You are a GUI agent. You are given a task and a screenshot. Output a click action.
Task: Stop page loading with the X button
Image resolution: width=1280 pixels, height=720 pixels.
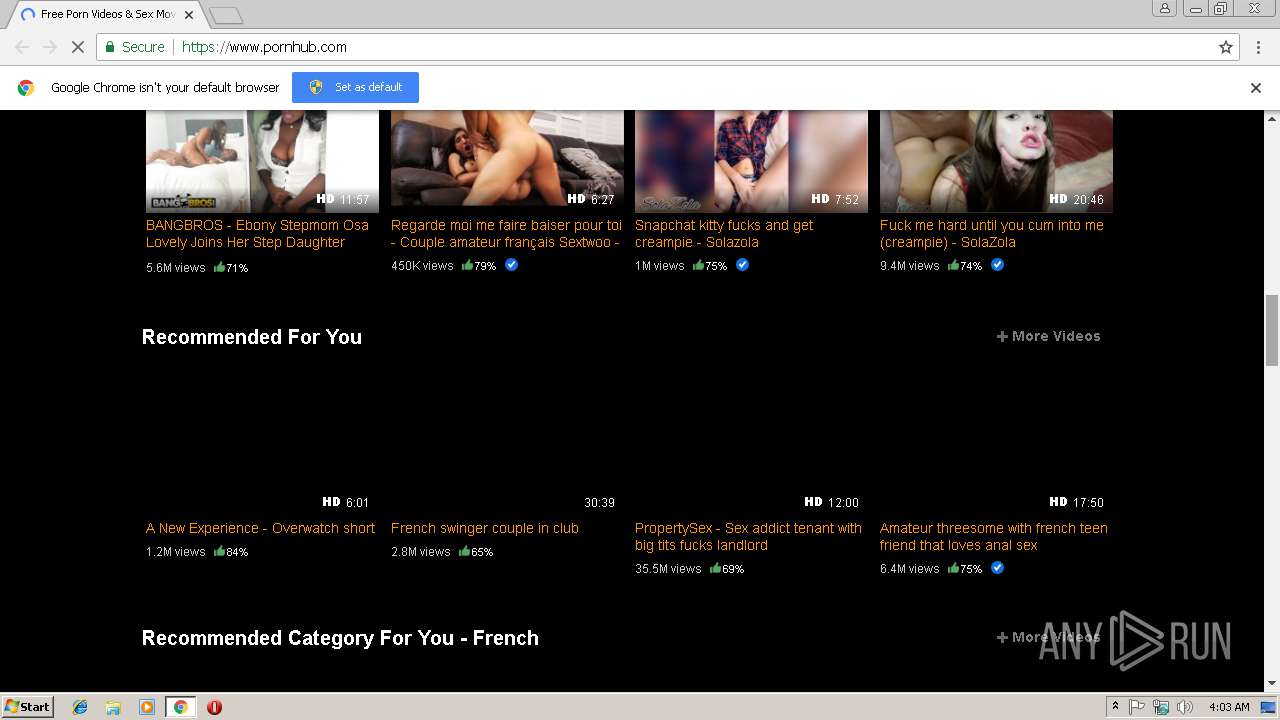77,47
